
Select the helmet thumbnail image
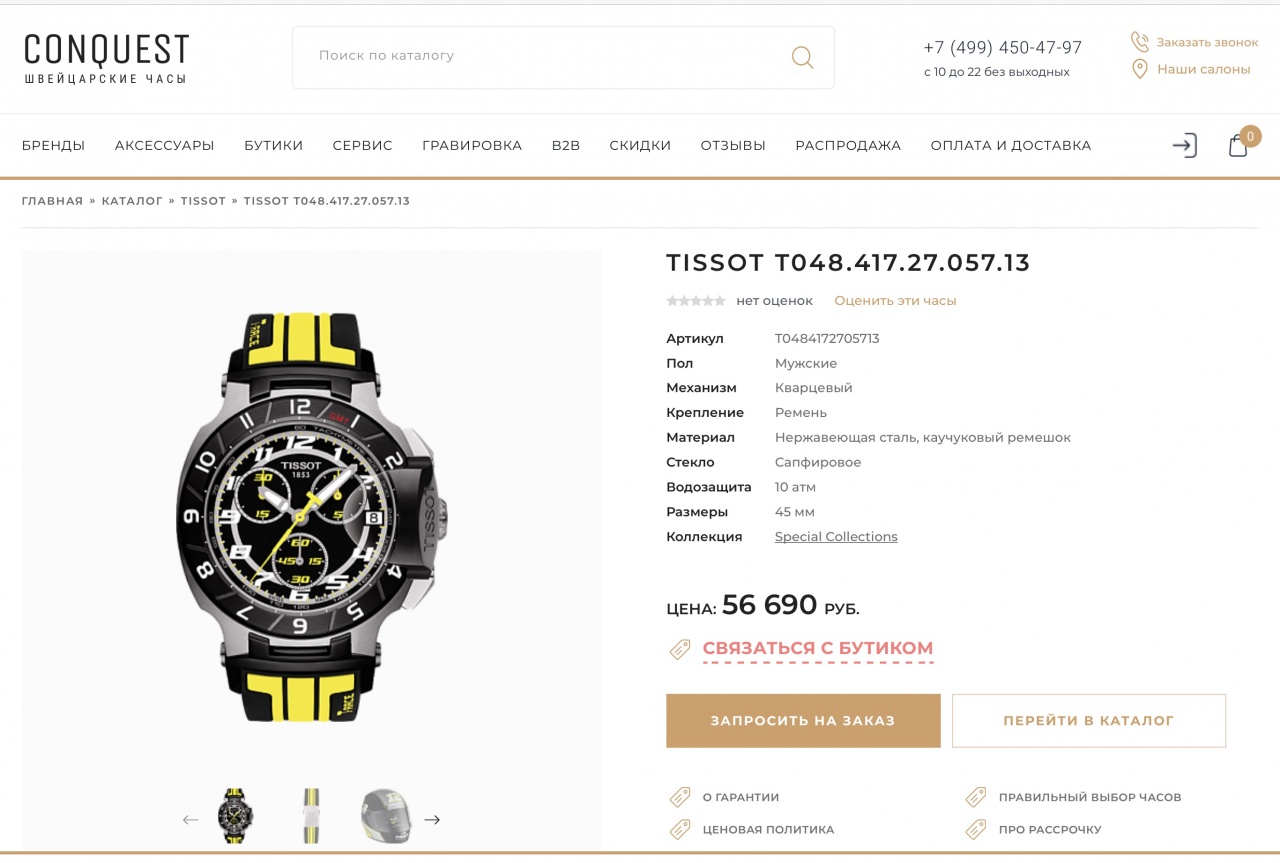[x=386, y=815]
